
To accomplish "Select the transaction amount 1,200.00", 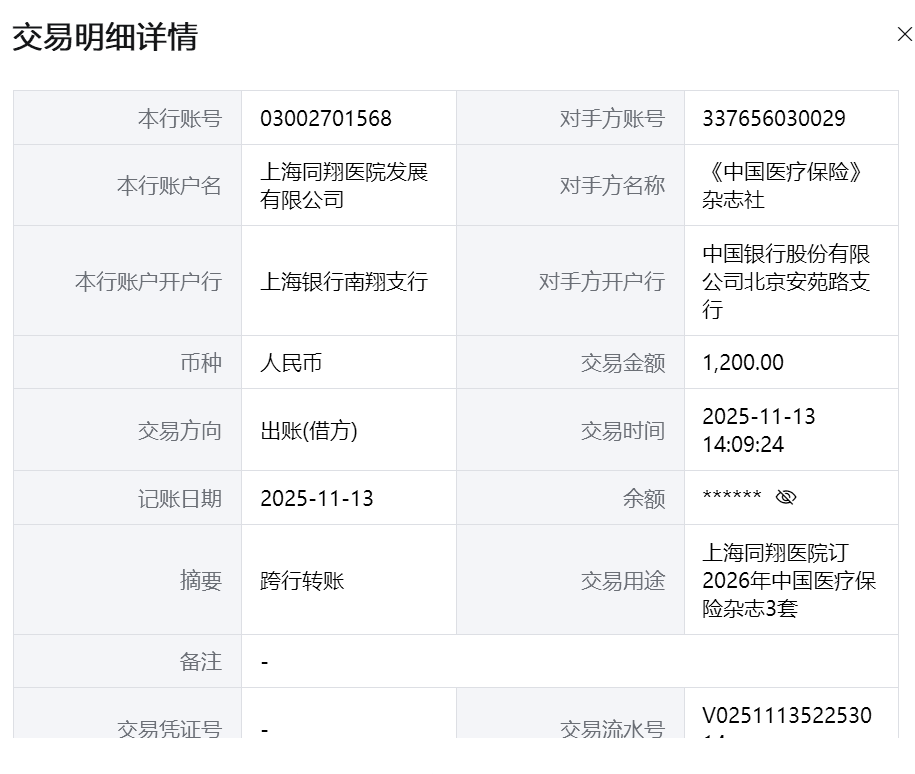I will coord(743,363).
